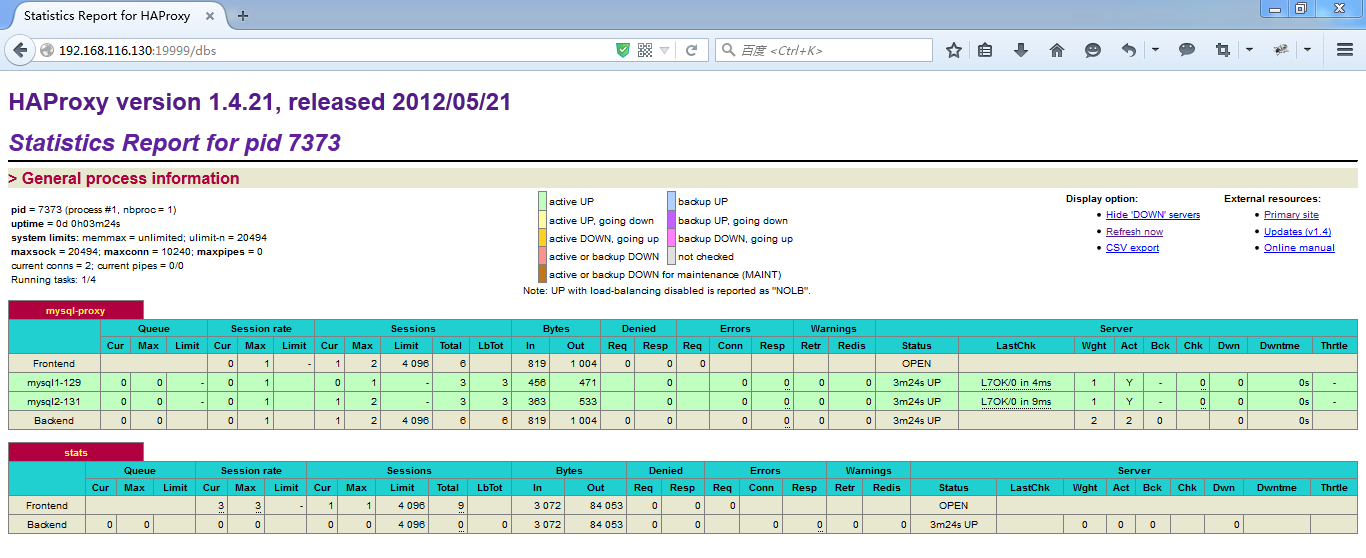Click the browser back arrow button
Viewport: 1366px width, 558px height.
pyautogui.click(x=20, y=50)
